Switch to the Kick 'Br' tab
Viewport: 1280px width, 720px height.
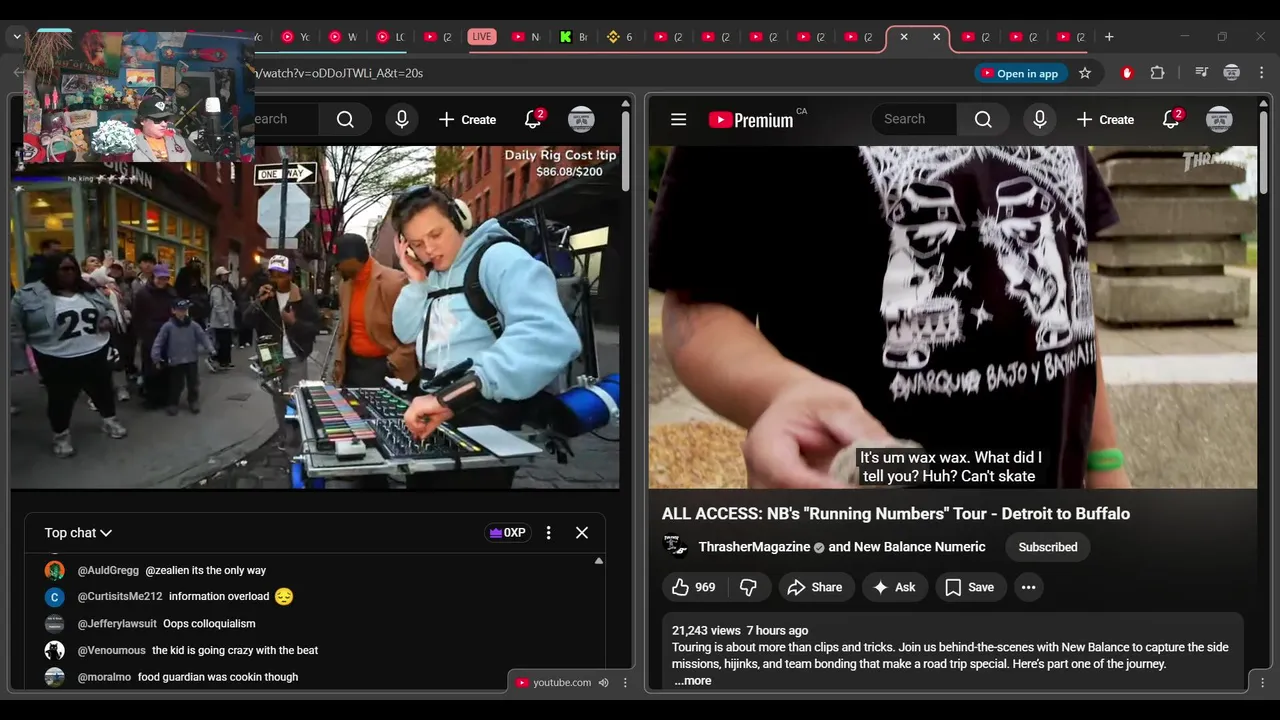(x=573, y=37)
